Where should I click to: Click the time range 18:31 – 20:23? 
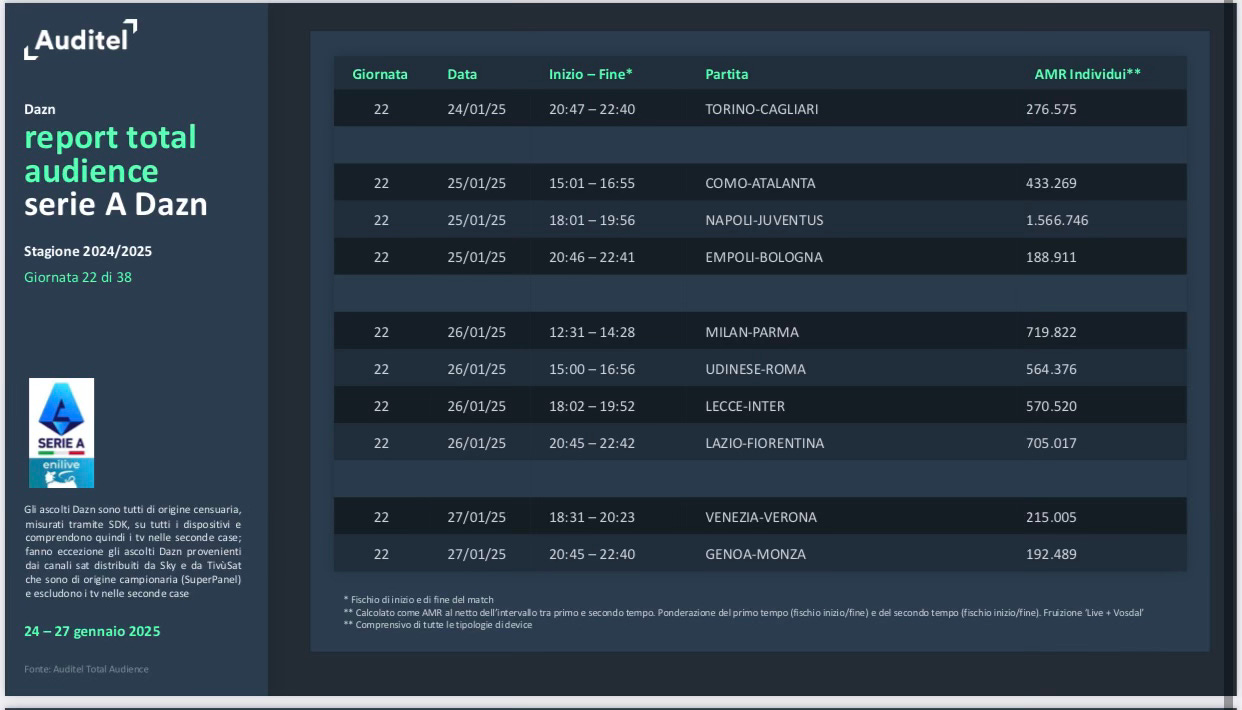point(592,517)
